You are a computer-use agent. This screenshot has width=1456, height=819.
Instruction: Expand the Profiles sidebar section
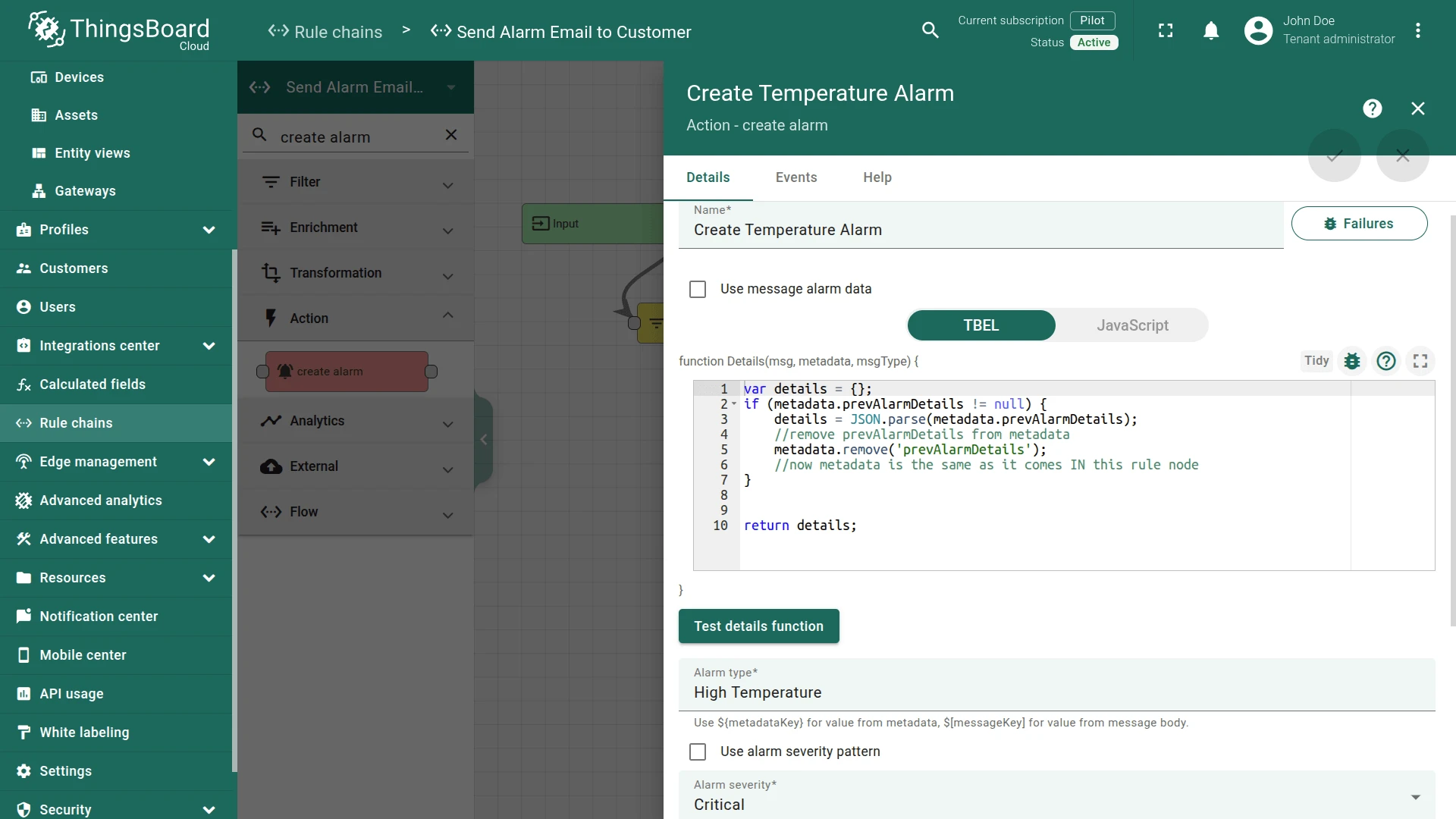pyautogui.click(x=116, y=230)
